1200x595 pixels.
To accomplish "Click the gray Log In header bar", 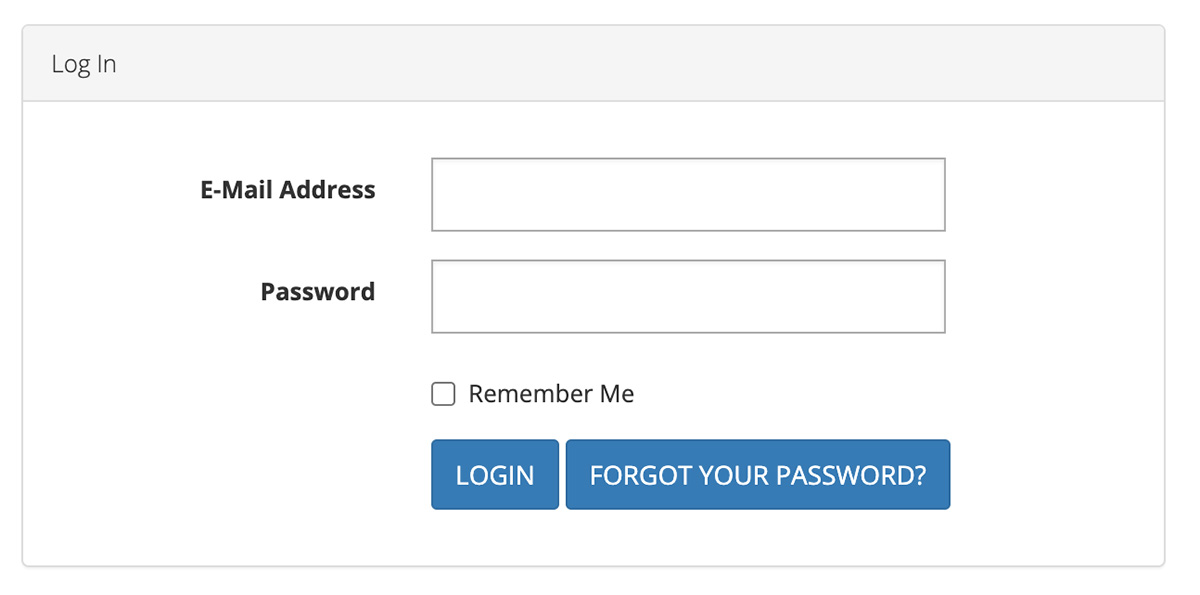I will 593,64.
